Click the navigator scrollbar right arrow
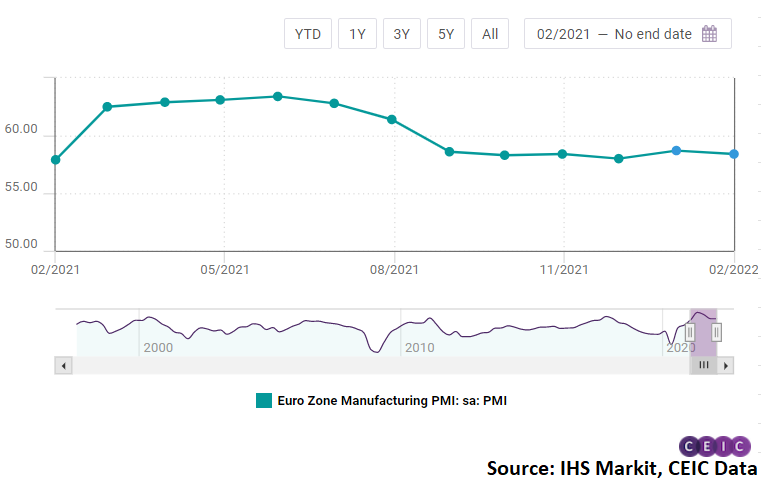 [x=727, y=366]
